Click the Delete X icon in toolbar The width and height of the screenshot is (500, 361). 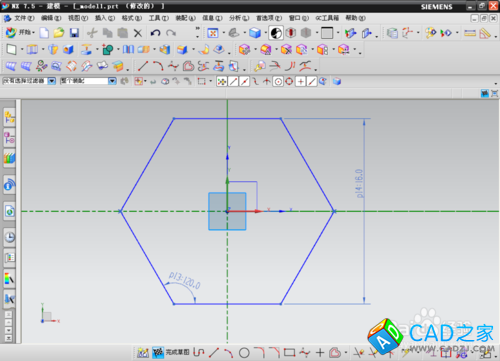(138, 33)
